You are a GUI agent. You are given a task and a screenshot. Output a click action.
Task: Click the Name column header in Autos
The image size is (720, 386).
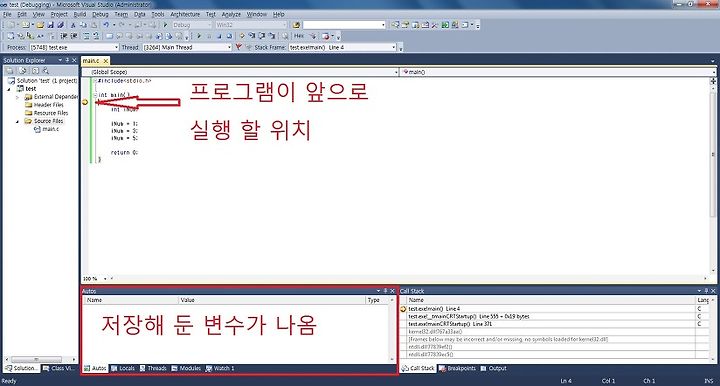point(130,300)
